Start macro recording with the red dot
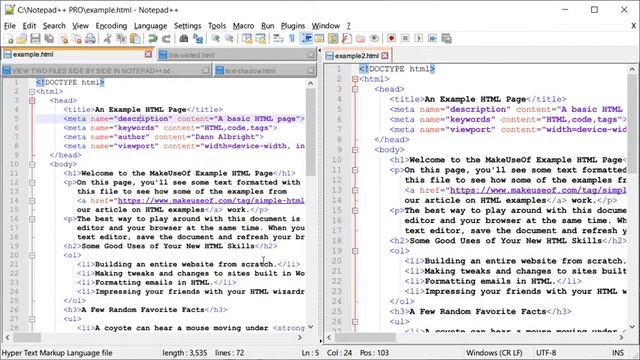The height and width of the screenshot is (360, 640). [391, 39]
